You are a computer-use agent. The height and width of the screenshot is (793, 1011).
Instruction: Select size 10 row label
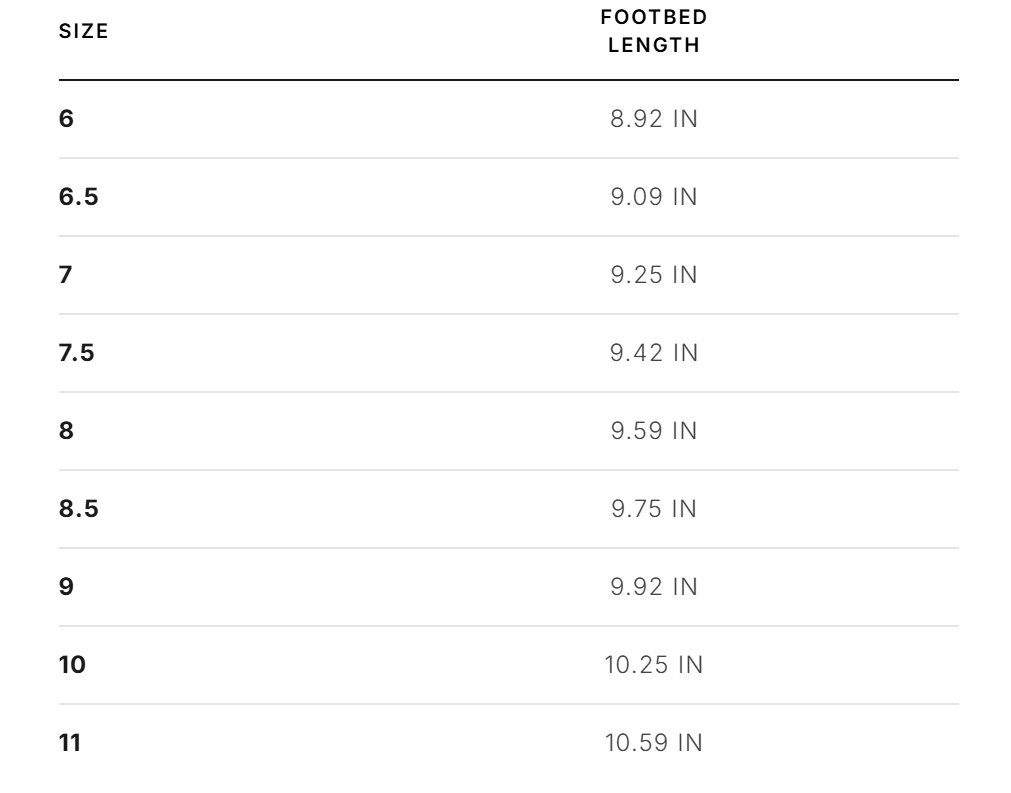click(72, 665)
